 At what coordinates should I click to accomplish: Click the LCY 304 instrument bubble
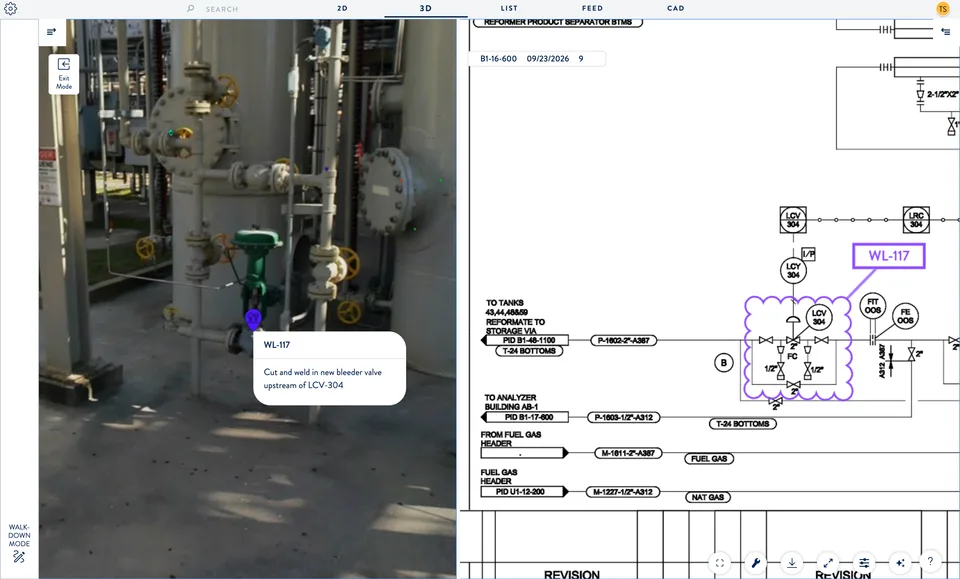[x=793, y=270]
